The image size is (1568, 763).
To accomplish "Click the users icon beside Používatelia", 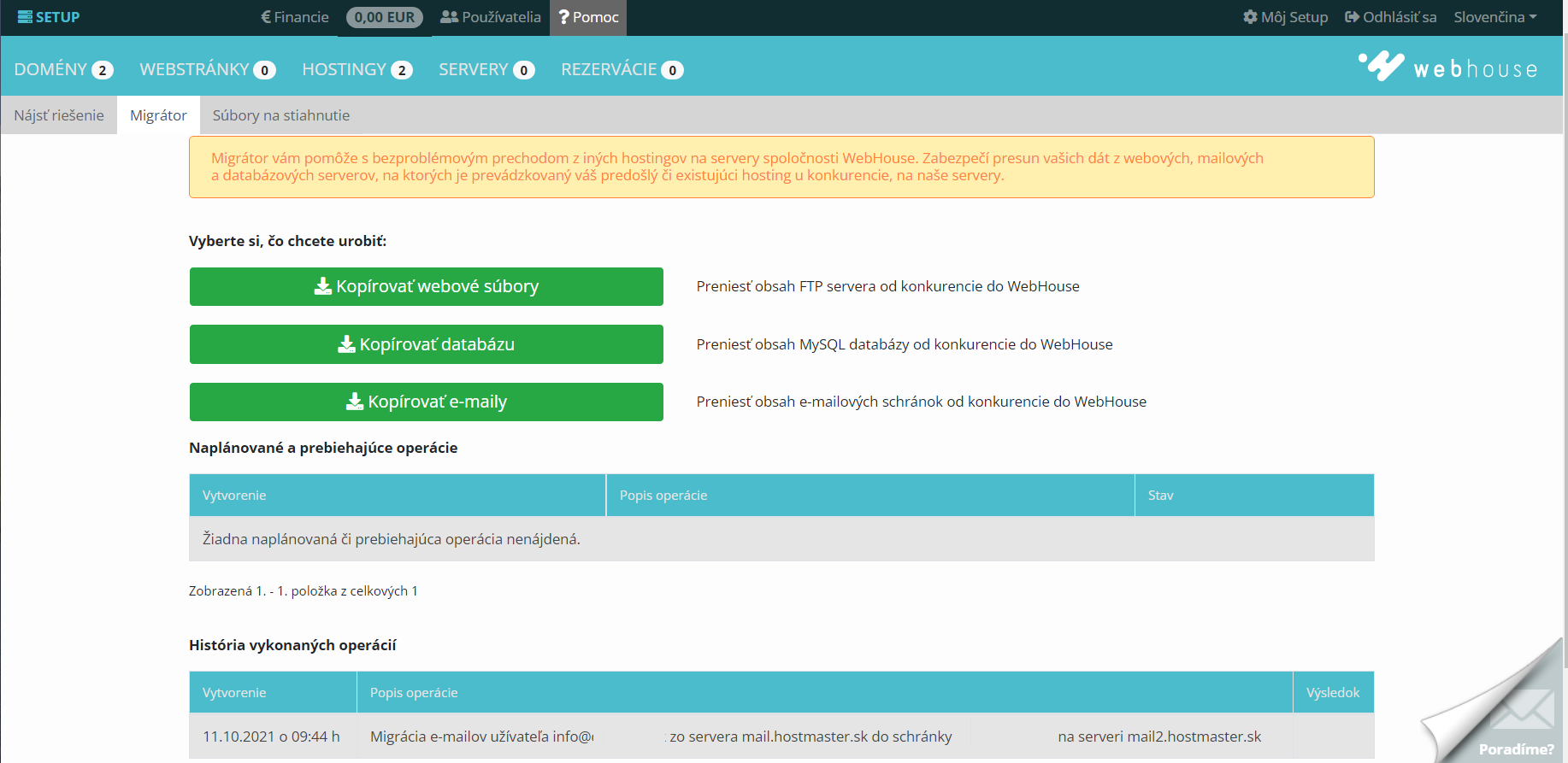I will (449, 17).
